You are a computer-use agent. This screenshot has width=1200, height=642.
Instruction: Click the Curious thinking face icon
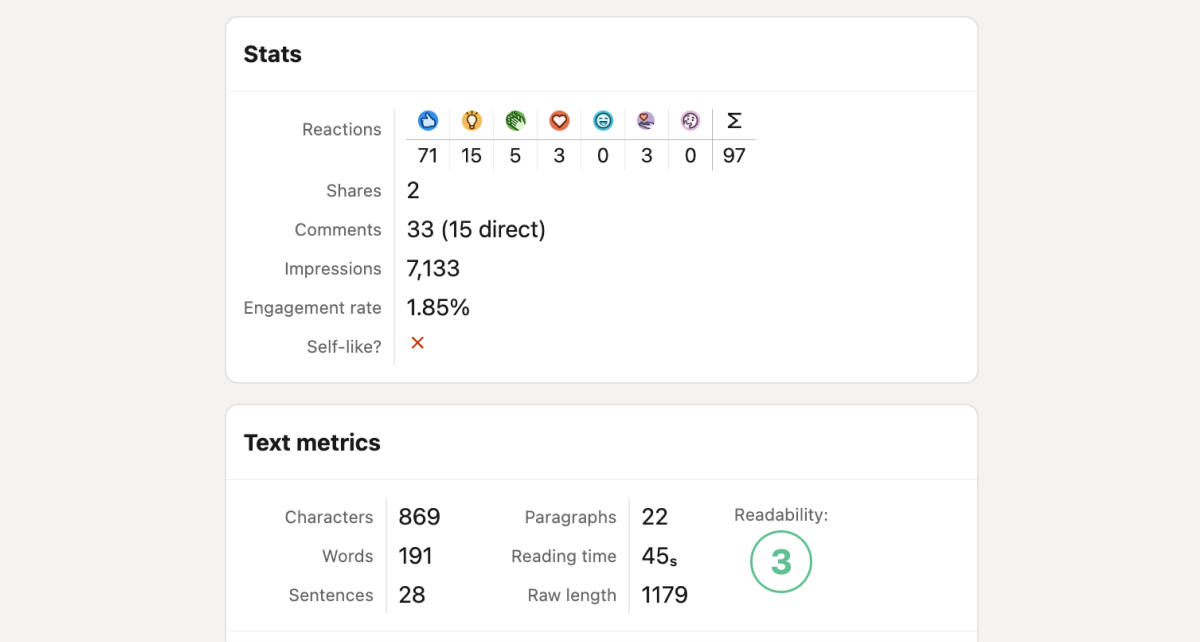(690, 121)
